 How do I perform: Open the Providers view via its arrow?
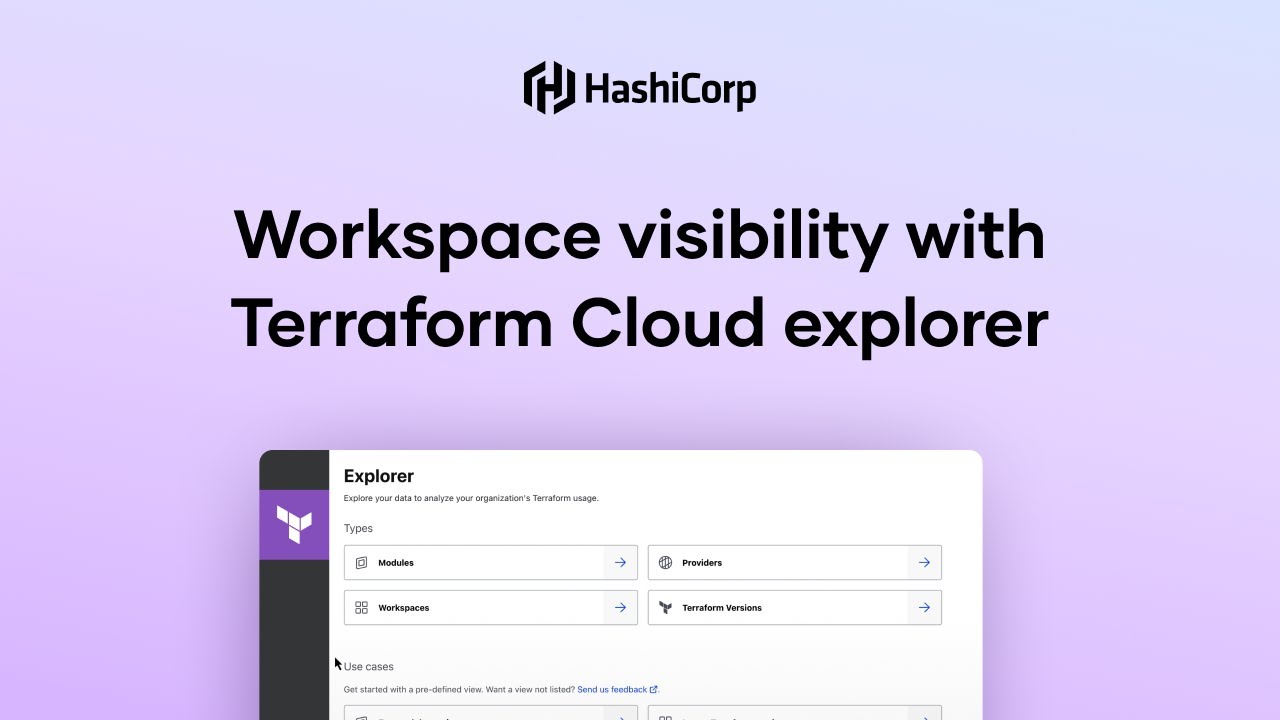click(924, 562)
